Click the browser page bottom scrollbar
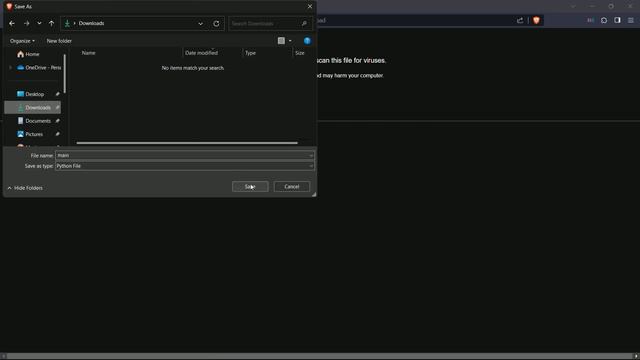The image size is (640, 360). [320, 356]
